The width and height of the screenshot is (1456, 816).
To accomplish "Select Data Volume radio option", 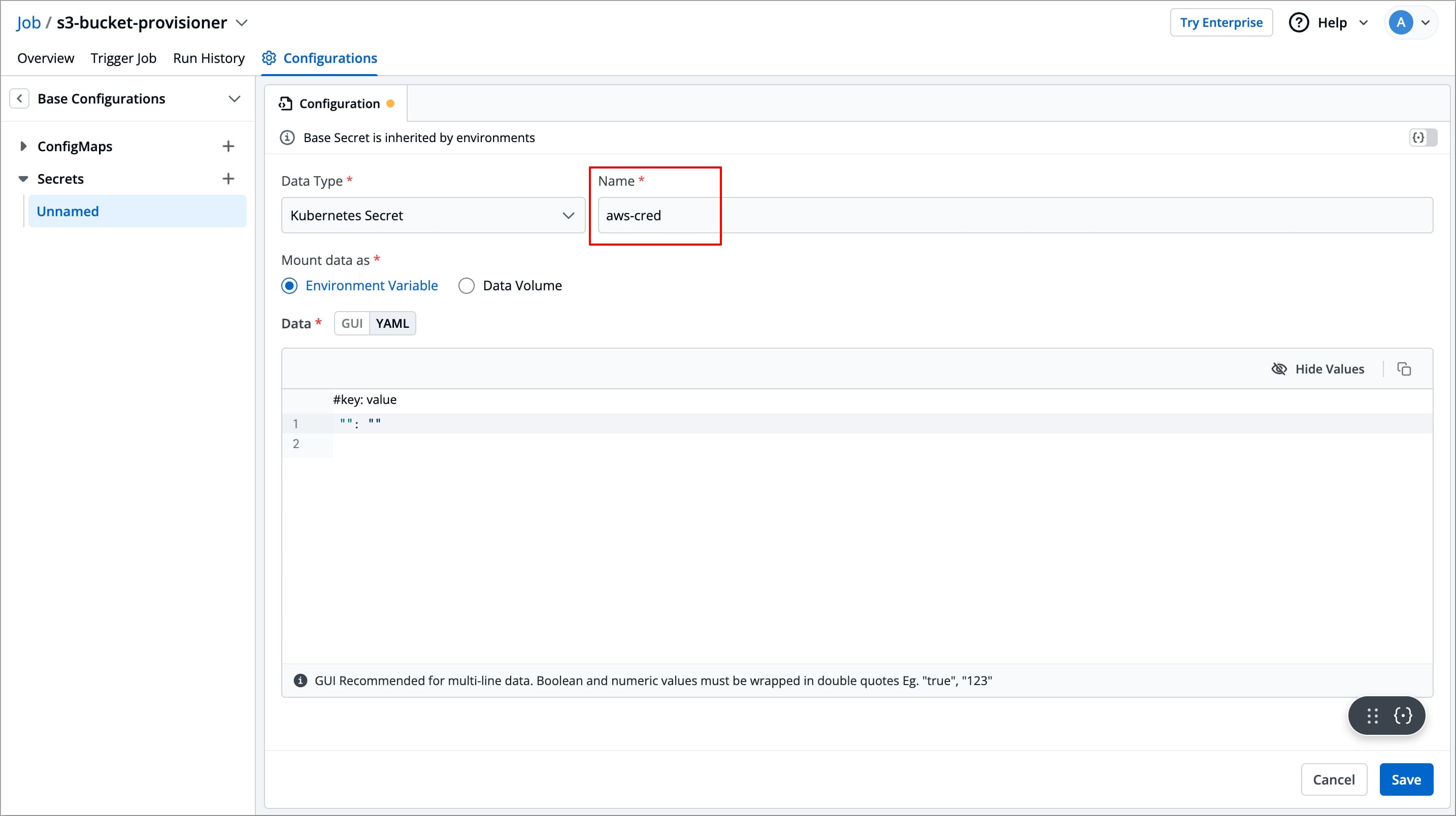I will (467, 286).
